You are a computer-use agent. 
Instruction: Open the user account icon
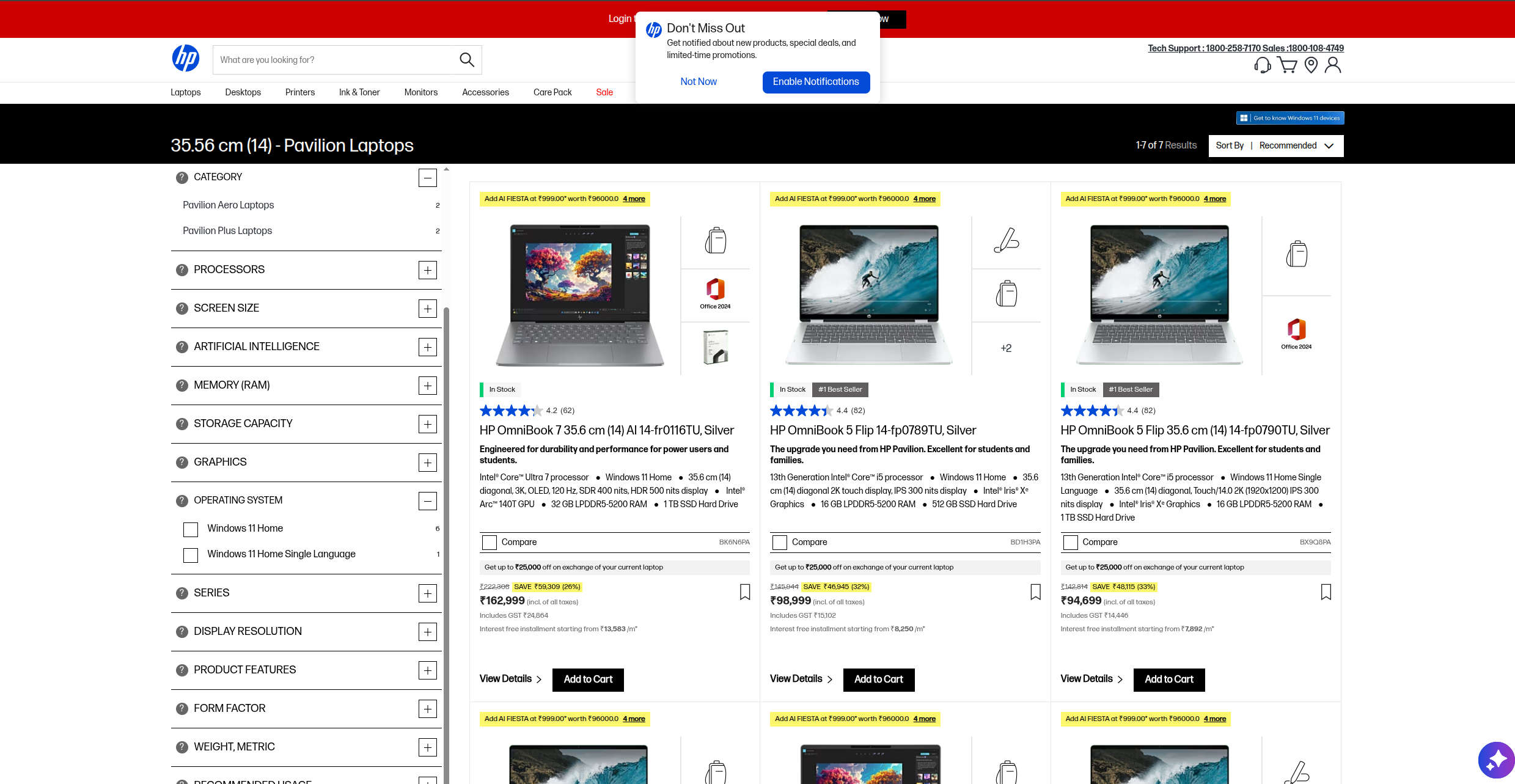click(1333, 65)
